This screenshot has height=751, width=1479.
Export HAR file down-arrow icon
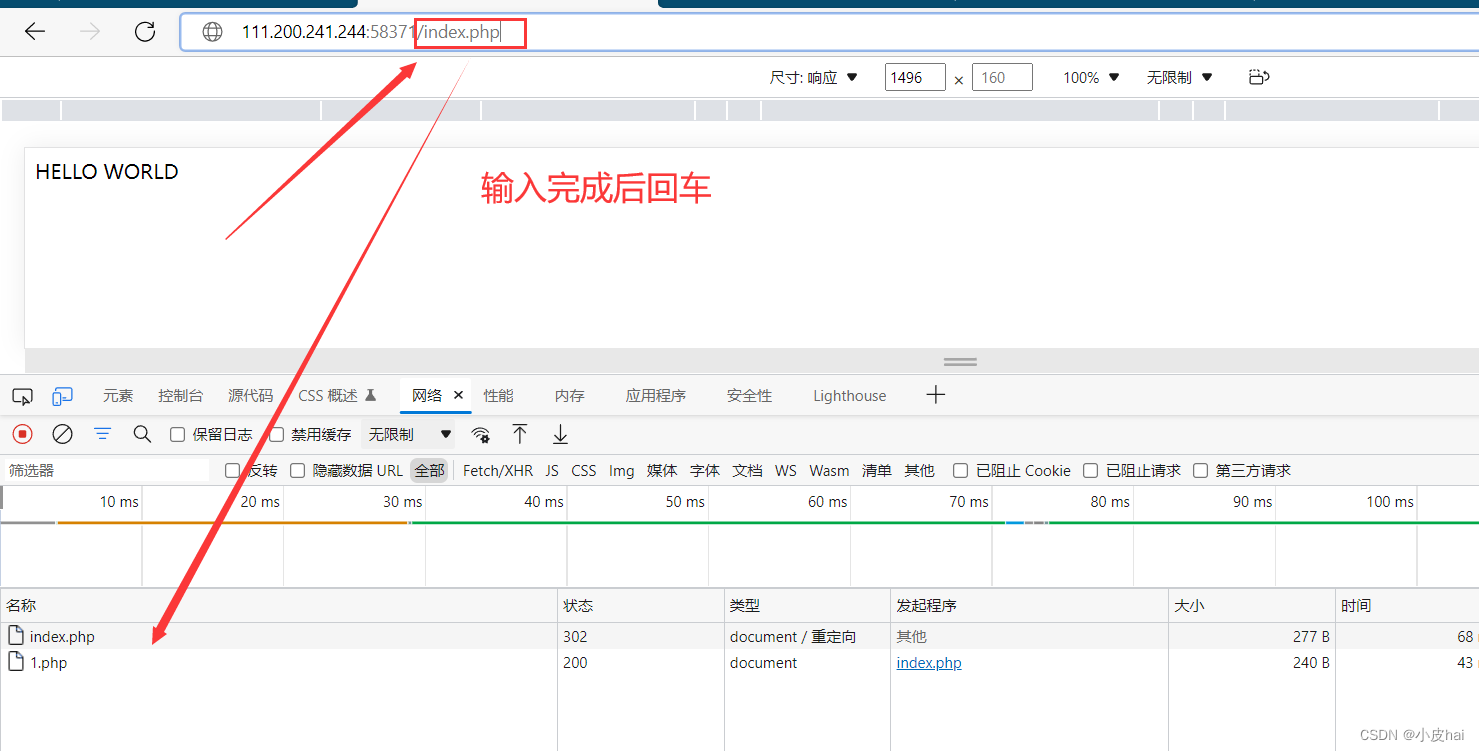560,434
